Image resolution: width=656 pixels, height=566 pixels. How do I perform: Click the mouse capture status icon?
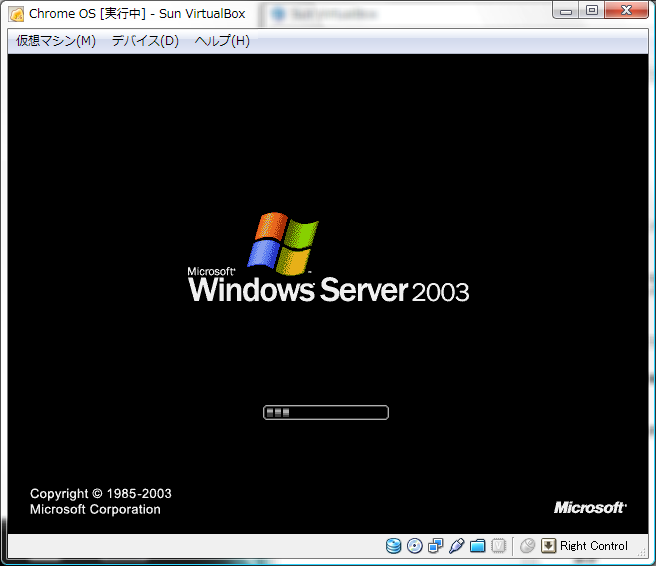[528, 546]
